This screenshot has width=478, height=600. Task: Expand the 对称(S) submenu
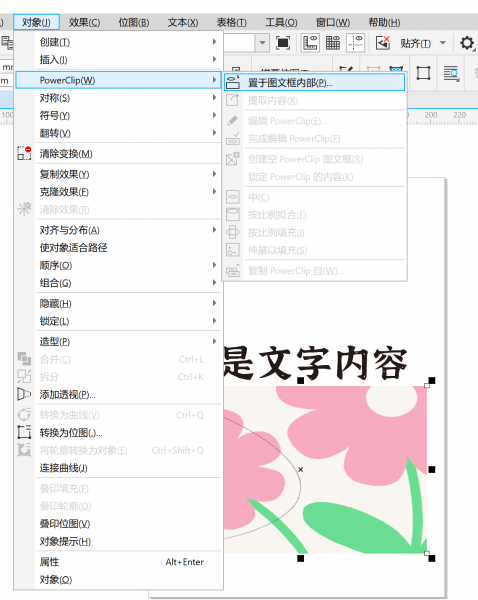(118, 98)
